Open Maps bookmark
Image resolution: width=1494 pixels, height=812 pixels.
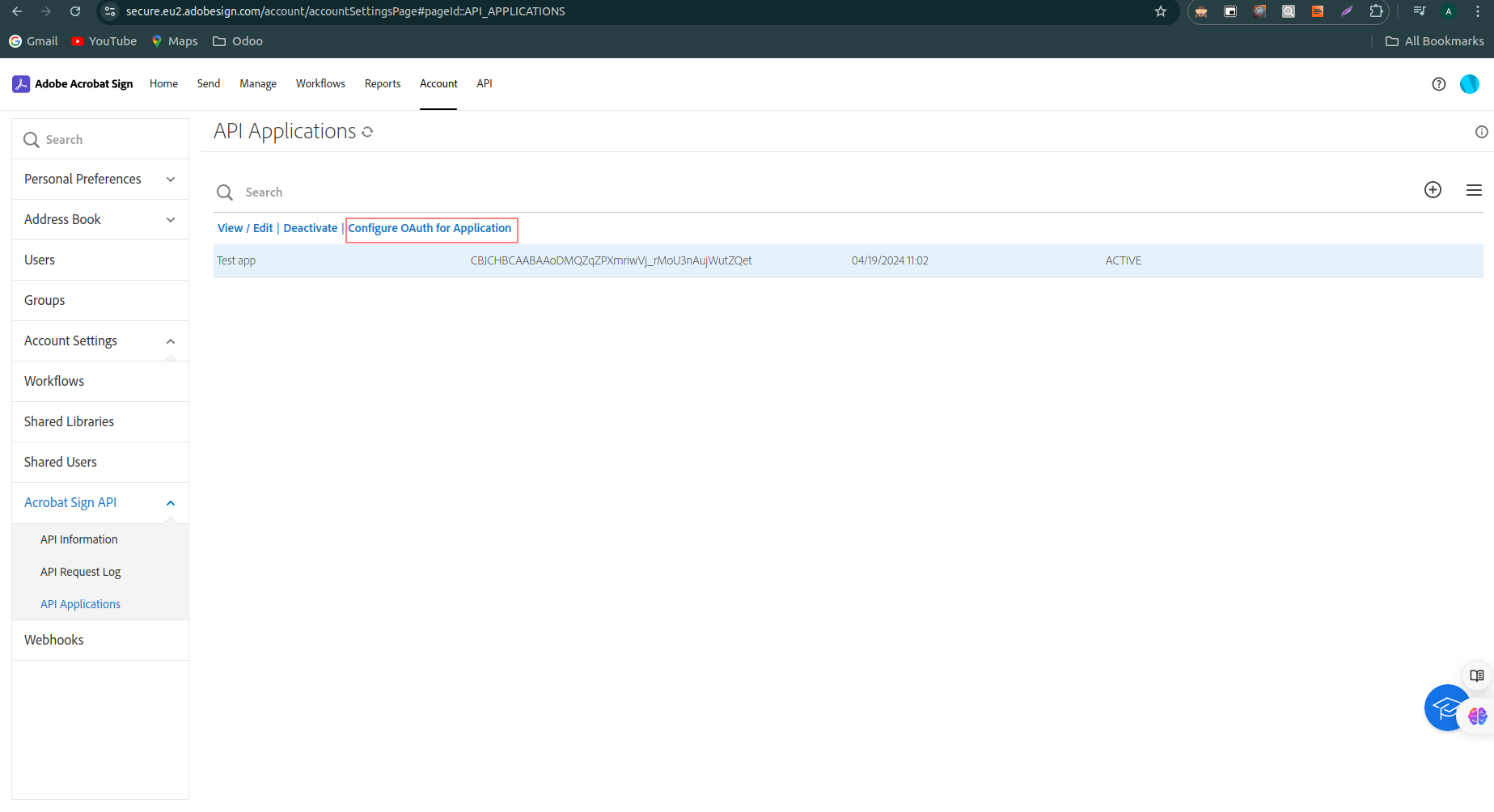click(x=175, y=41)
